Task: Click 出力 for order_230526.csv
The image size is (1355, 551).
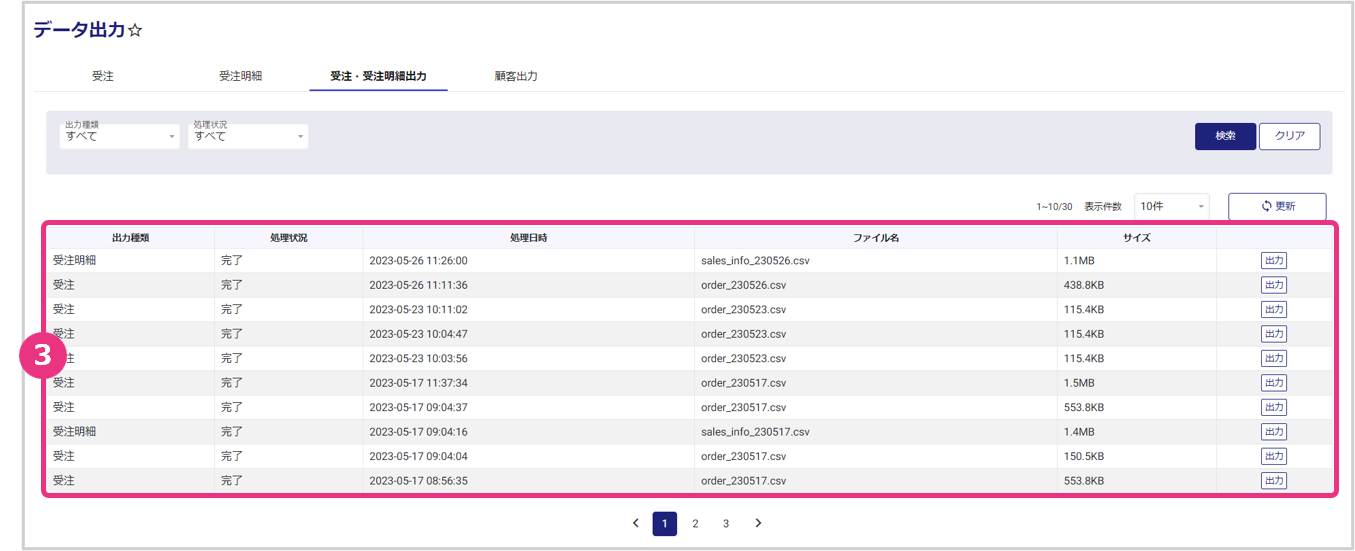Action: coord(1273,285)
